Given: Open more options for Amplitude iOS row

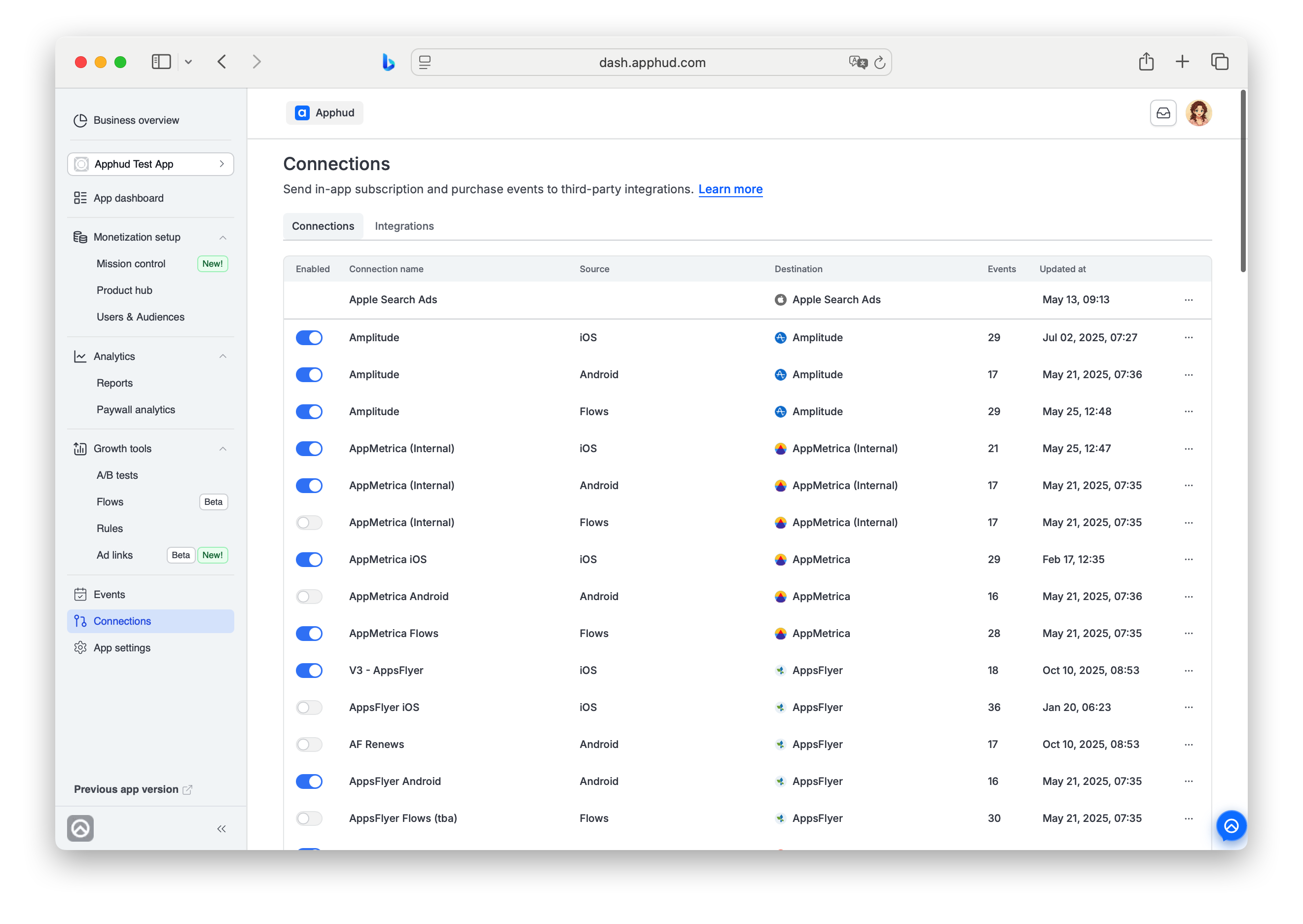Looking at the screenshot, I should [1188, 337].
